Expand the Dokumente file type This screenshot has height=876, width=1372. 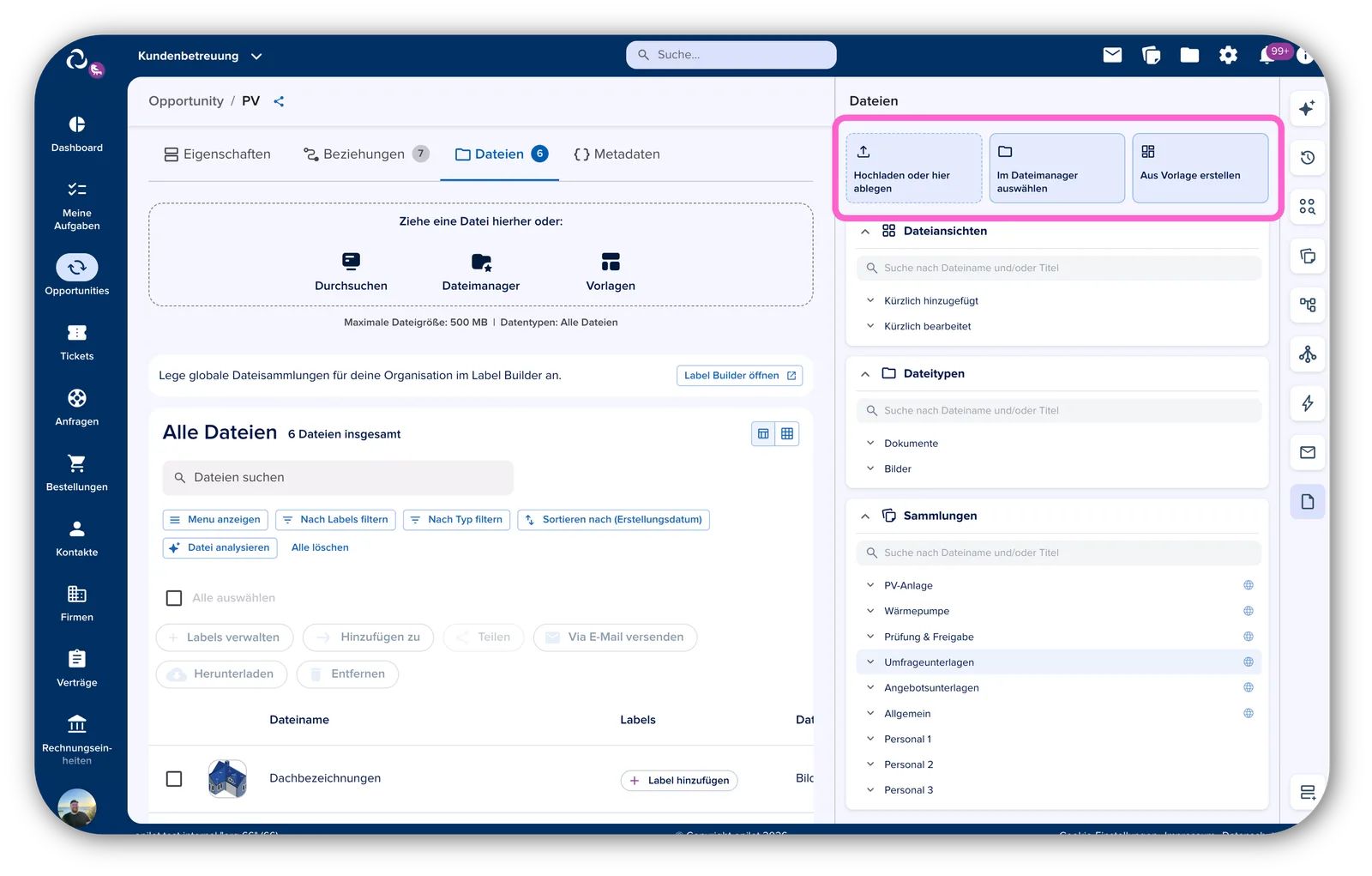tap(870, 444)
